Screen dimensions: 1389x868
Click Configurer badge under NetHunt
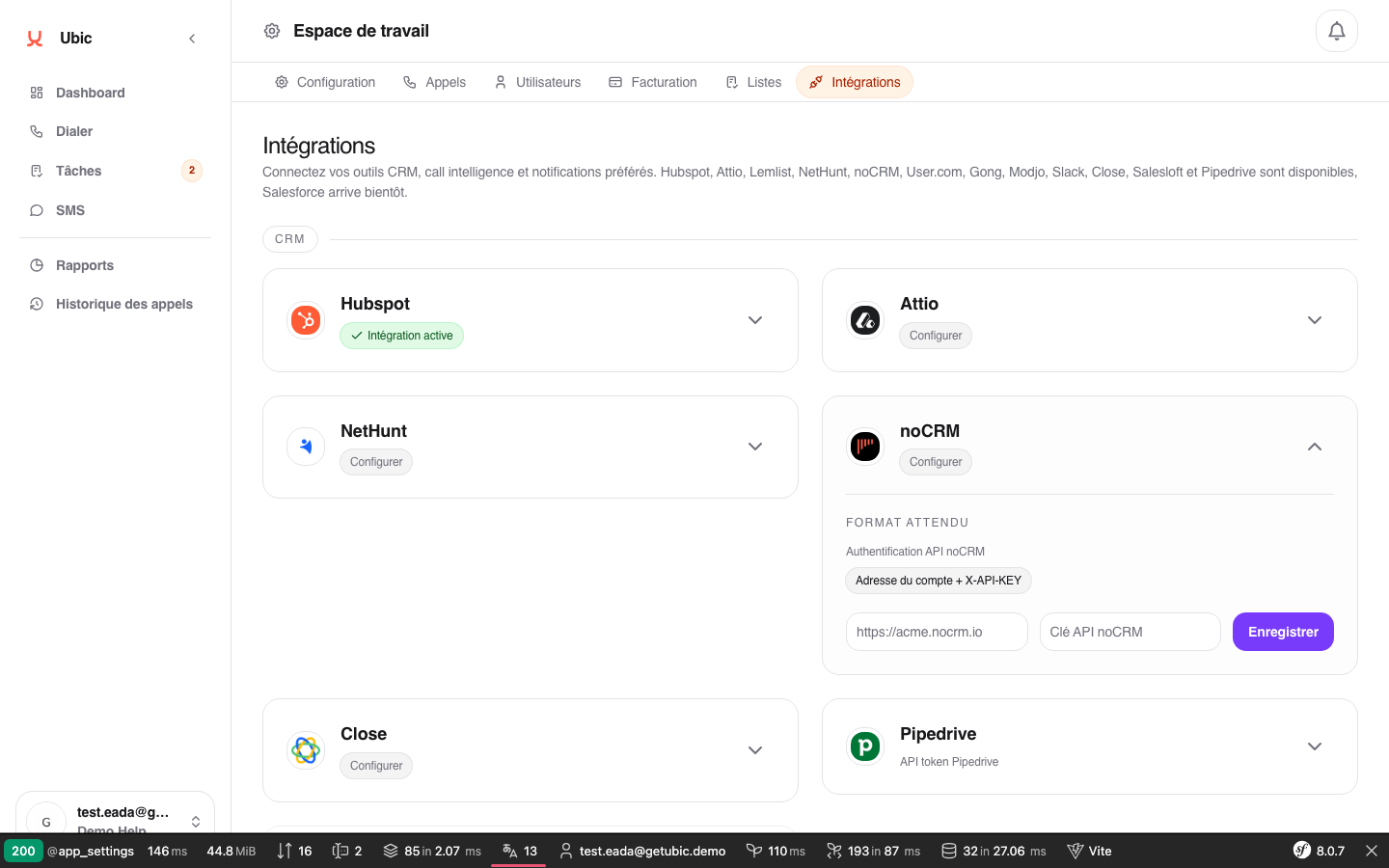click(376, 462)
